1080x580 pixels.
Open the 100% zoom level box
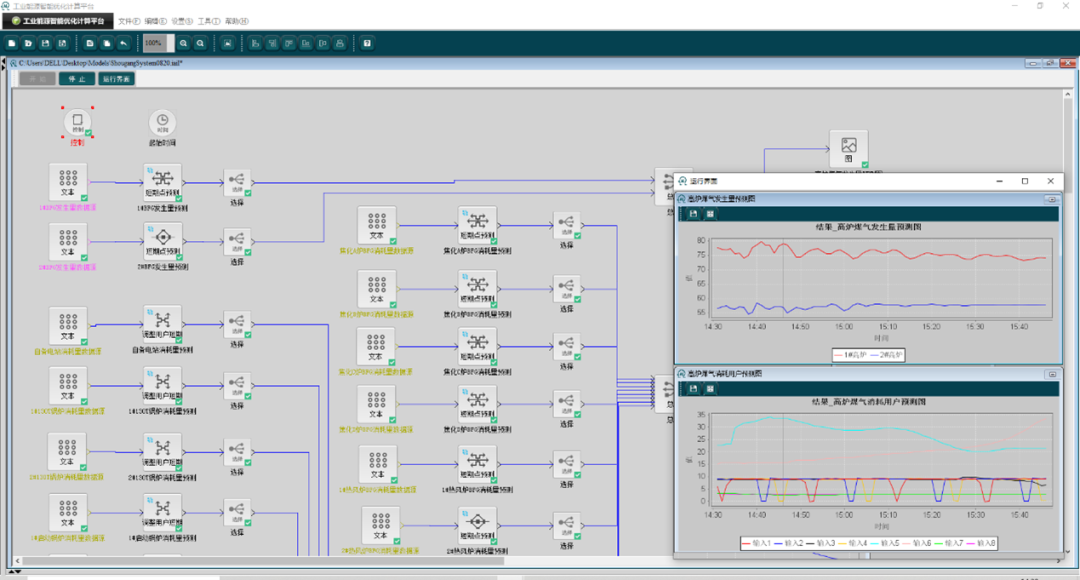click(x=154, y=44)
